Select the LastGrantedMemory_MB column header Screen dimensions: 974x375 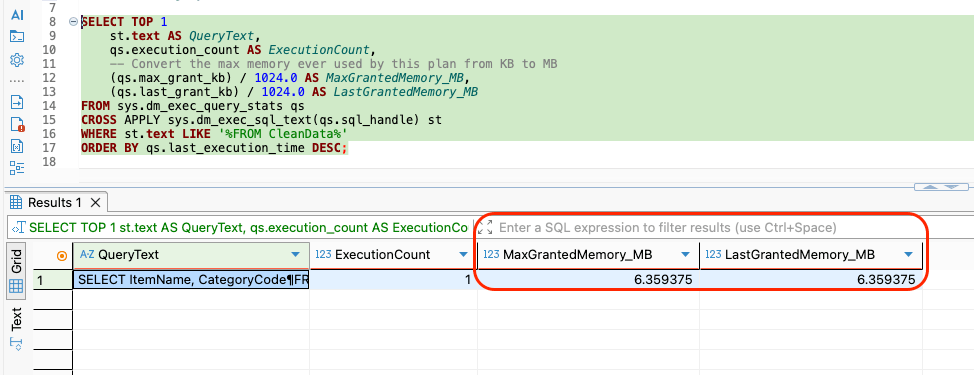(811, 255)
